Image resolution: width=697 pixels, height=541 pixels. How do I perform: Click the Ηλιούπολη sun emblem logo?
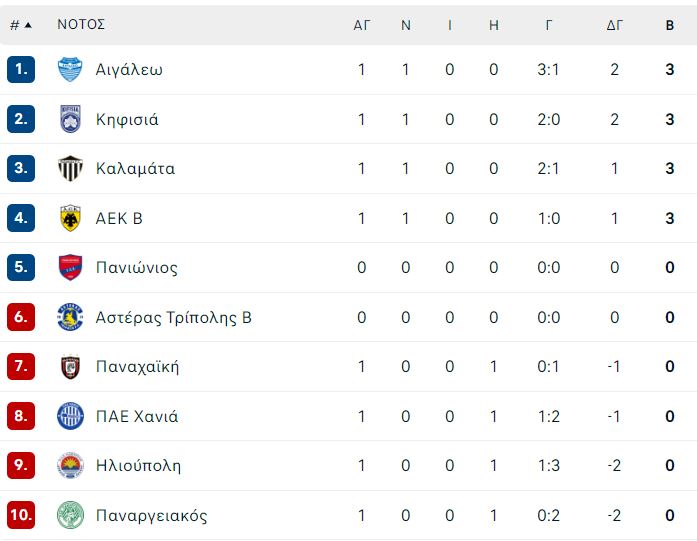pos(70,465)
